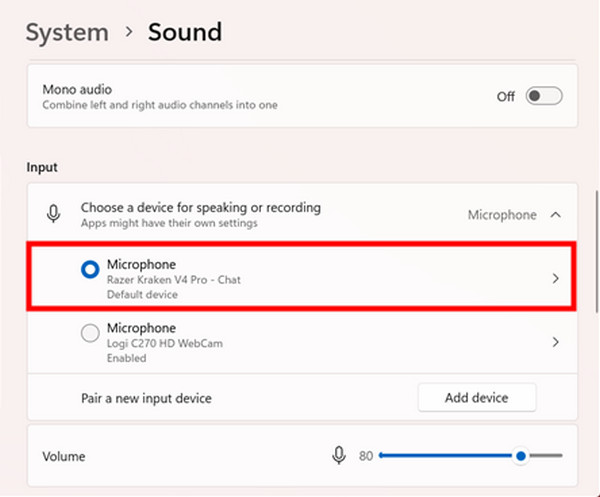This screenshot has width=600, height=497.
Task: Select the Logi C270 HD WebCam microphone radio button
Action: [x=90, y=333]
